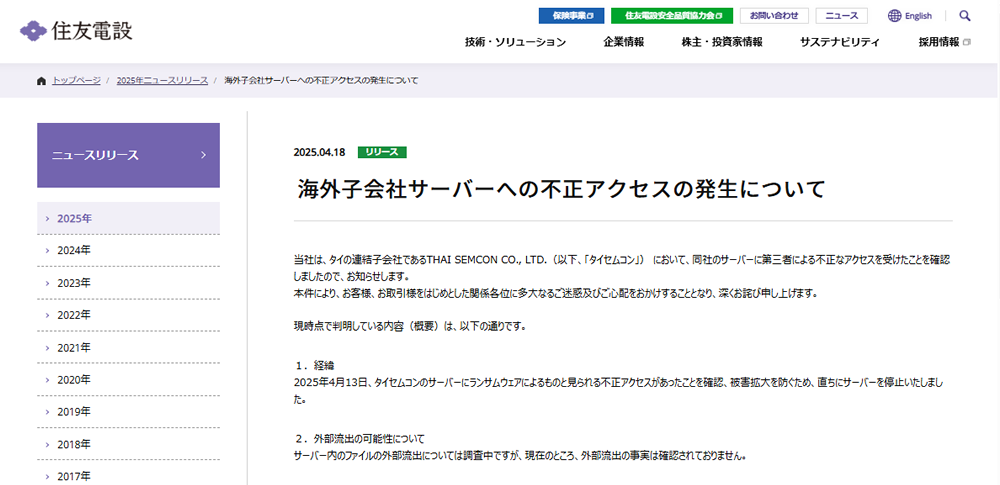Viewport: 1000px width, 485px height.
Task: Select 2018年 in sidebar
Action: click(128, 444)
